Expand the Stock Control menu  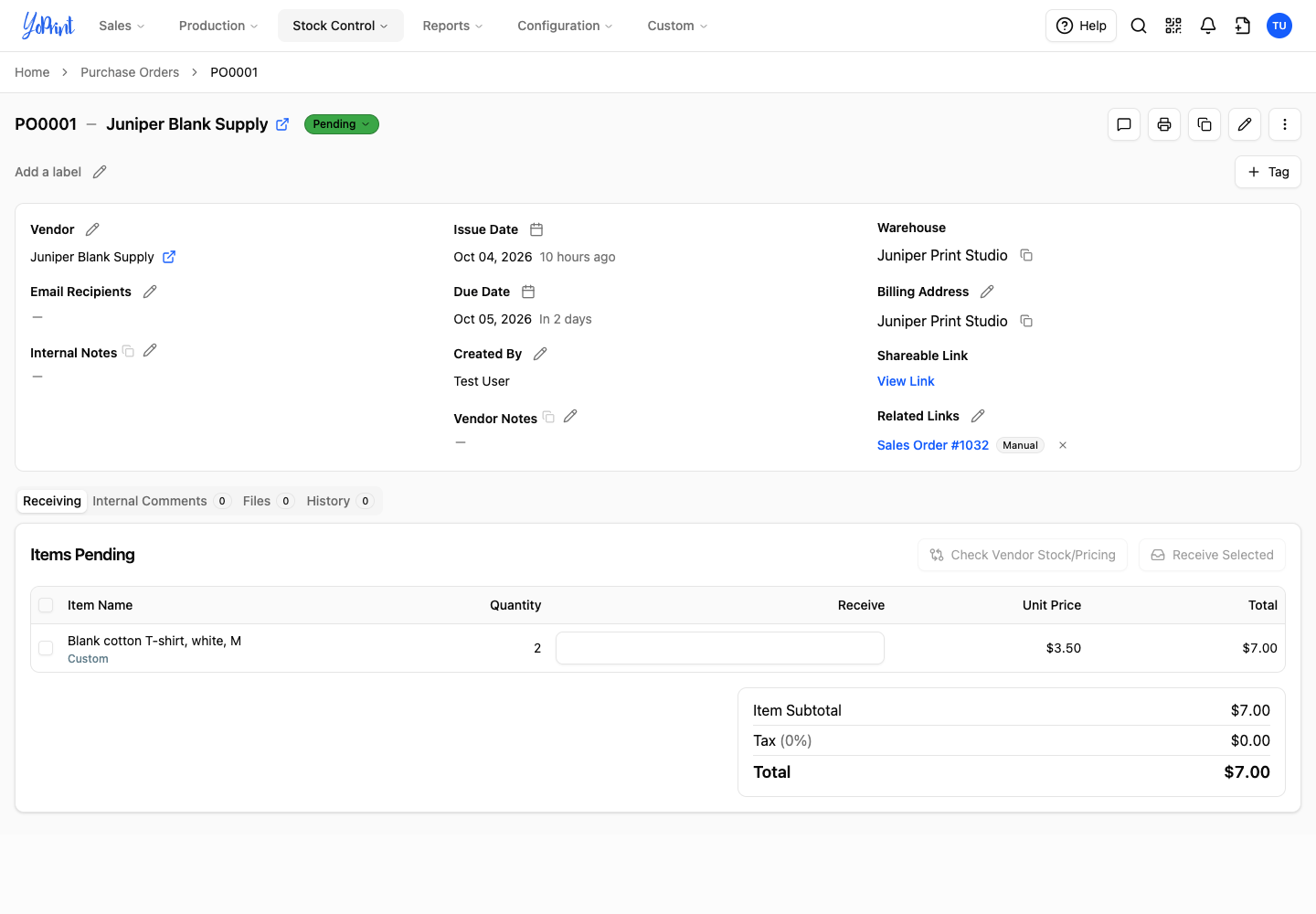(x=341, y=26)
